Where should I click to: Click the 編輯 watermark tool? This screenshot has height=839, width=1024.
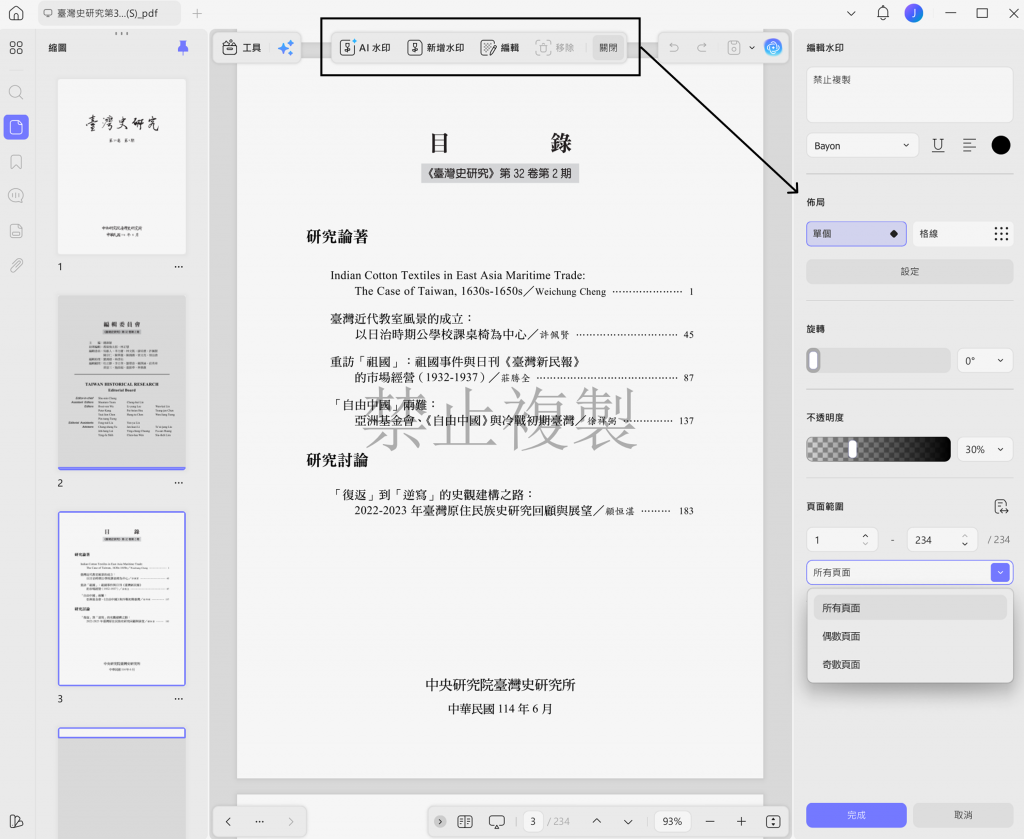[500, 48]
